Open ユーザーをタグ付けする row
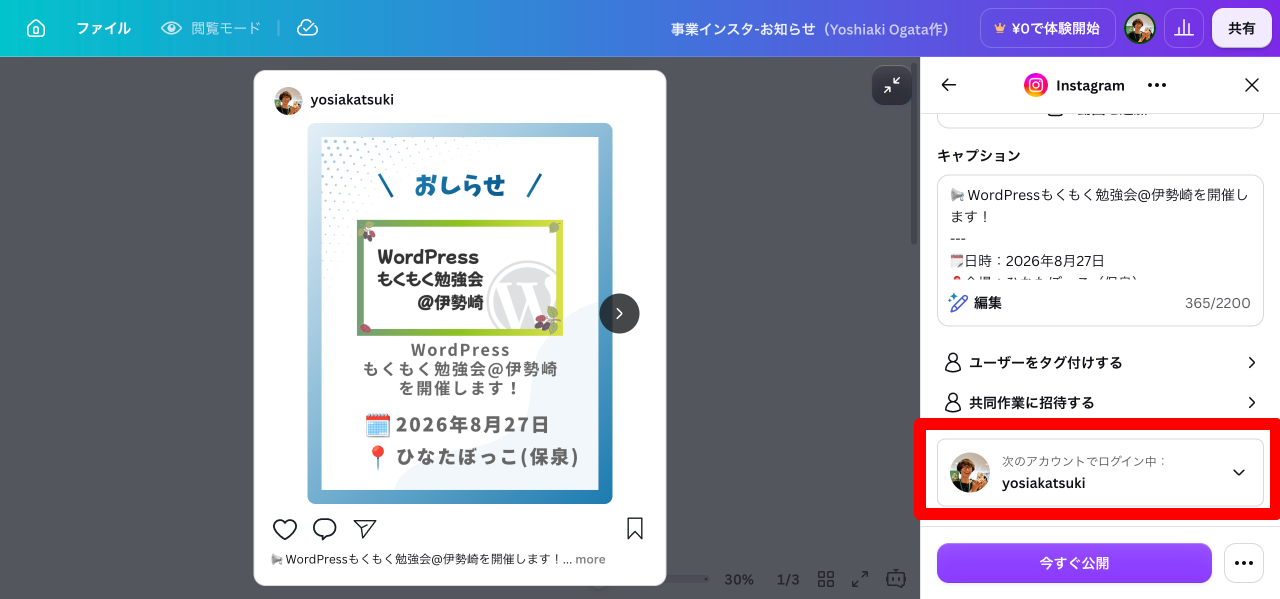The image size is (1280, 599). (x=1100, y=362)
